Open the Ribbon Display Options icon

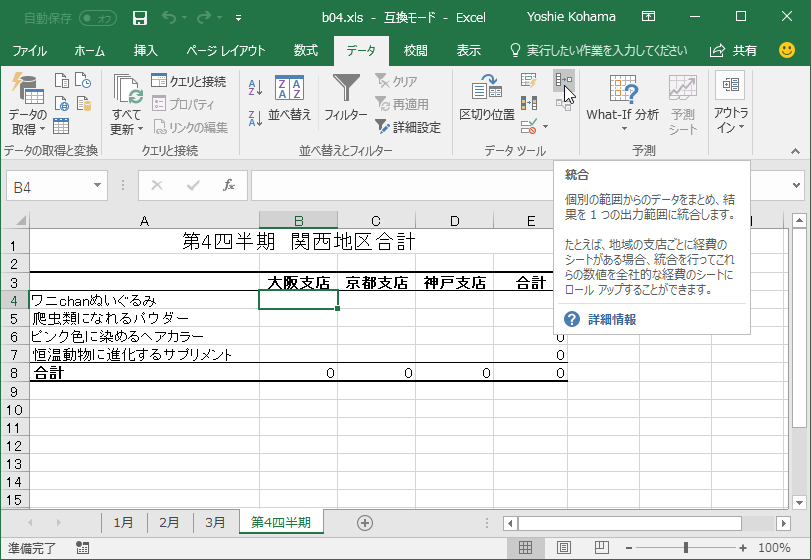click(648, 17)
